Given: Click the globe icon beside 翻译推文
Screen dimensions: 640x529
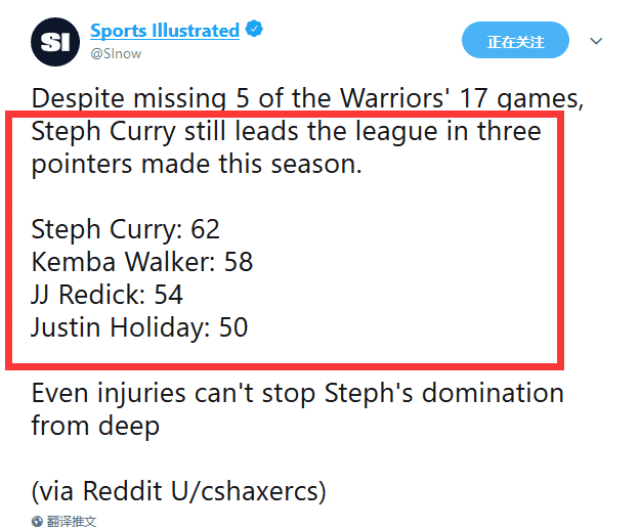Looking at the screenshot, I should pos(37,522).
